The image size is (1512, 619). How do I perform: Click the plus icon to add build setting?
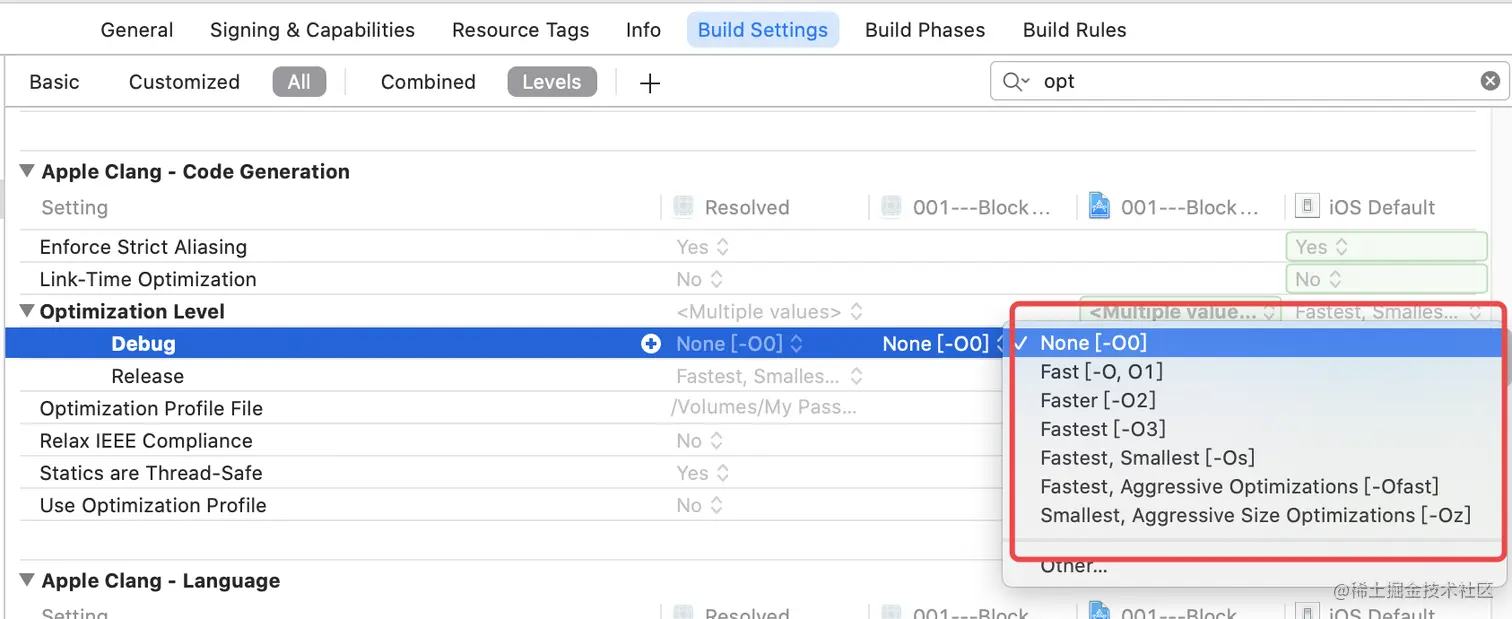650,83
